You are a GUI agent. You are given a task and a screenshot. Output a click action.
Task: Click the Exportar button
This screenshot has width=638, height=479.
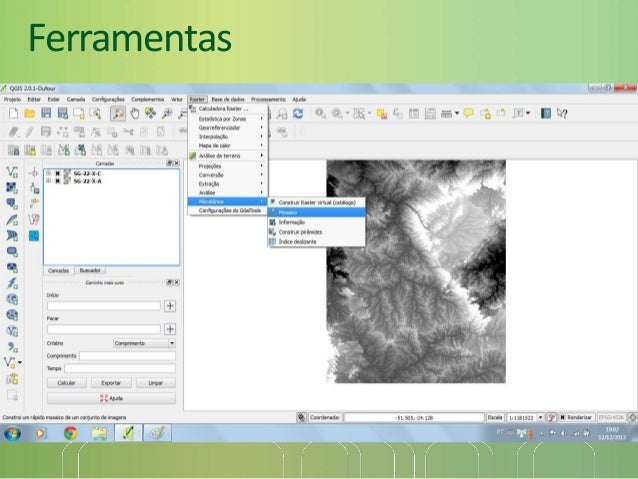(111, 383)
